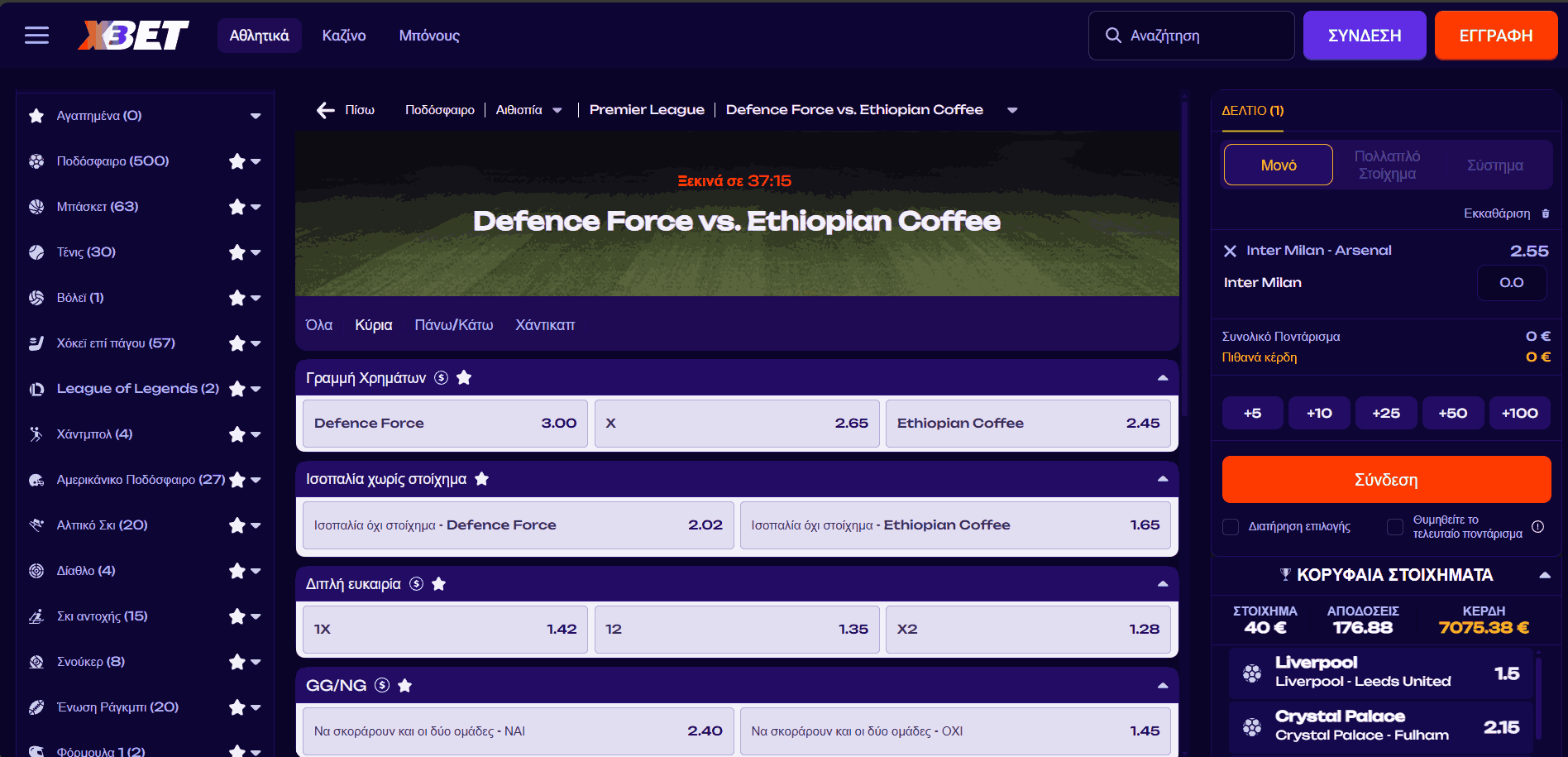Viewport: 1568px width, 757px height.
Task: Click the orange ΕΓΓΡΑΦΗ button
Action: pyautogui.click(x=1495, y=36)
